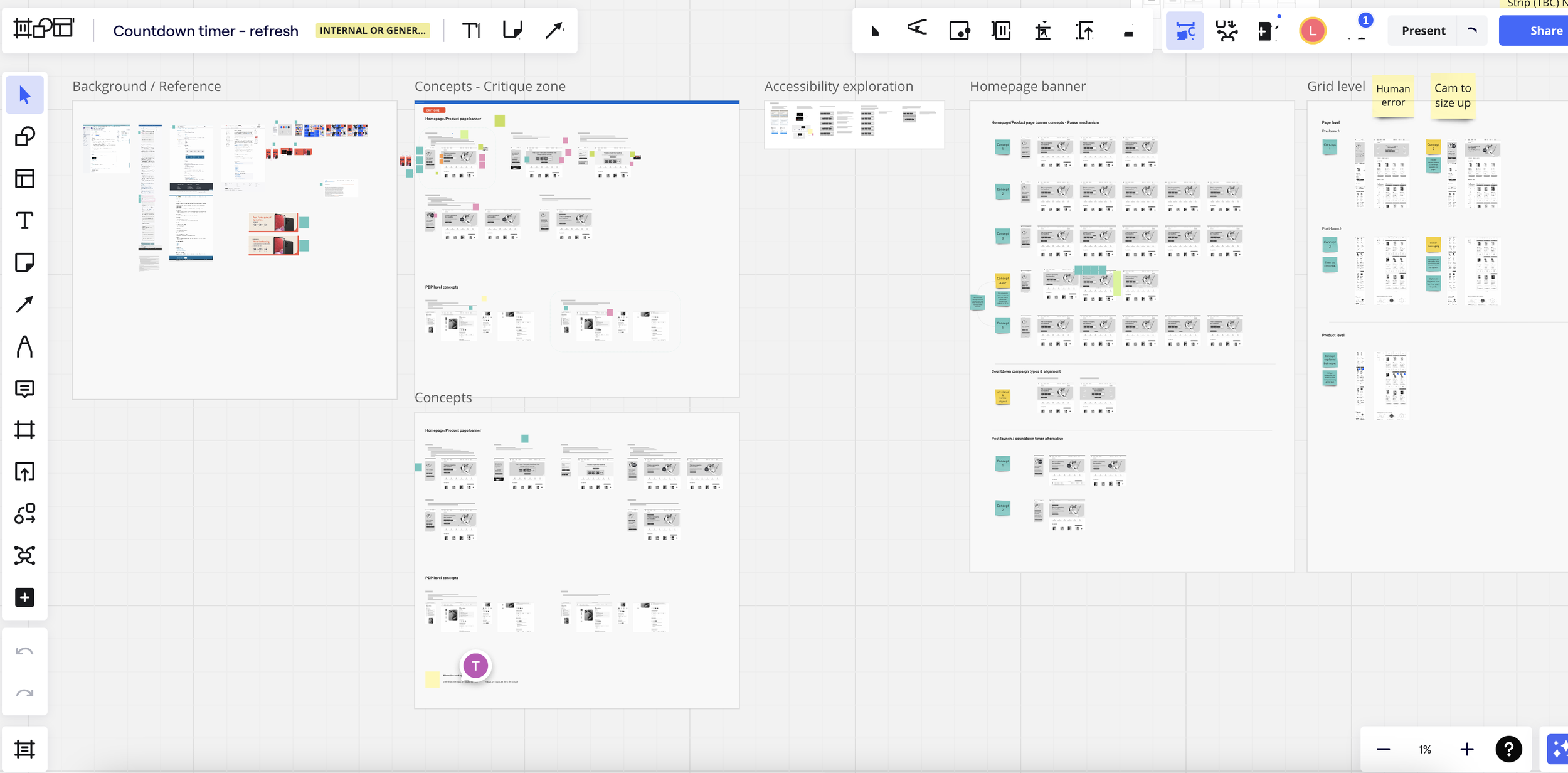1568x773 pixels.
Task: Select the Comment tool
Action: click(24, 388)
